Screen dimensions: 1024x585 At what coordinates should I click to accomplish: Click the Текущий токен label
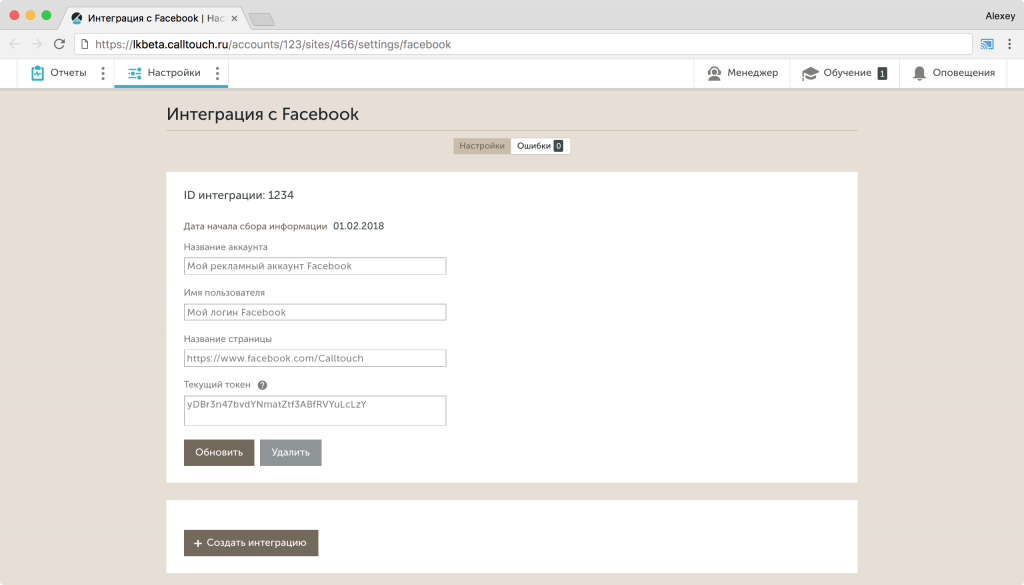[217, 385]
